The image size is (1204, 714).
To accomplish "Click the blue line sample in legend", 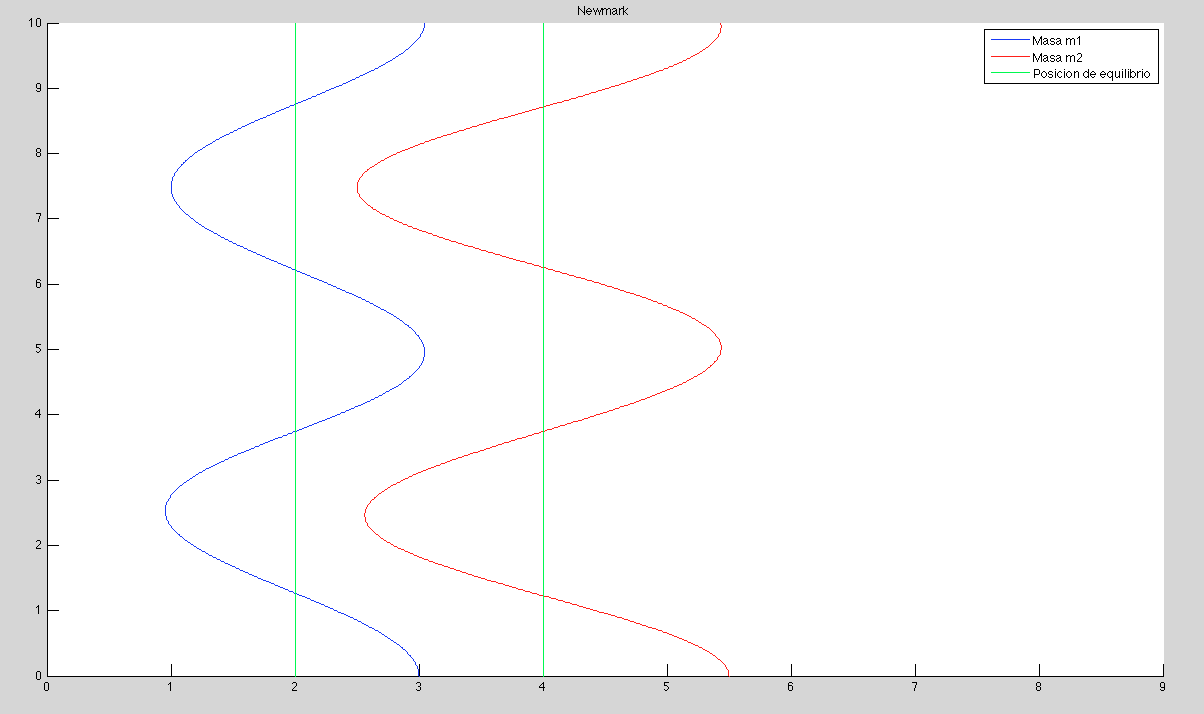I will pos(1008,41).
